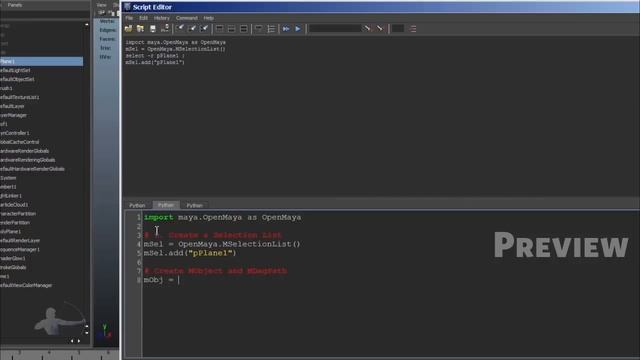Select defaultHardwareRenderGlobals in the outliner
Image resolution: width=640 pixels, height=360 pixels.
click(x=32, y=169)
